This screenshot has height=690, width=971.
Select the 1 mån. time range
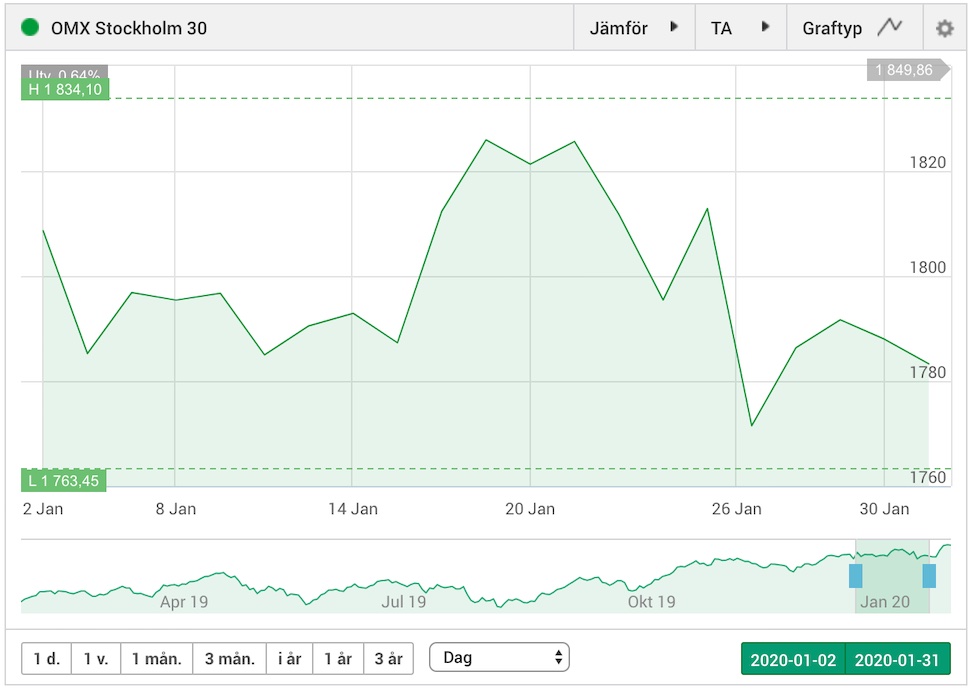tap(157, 658)
